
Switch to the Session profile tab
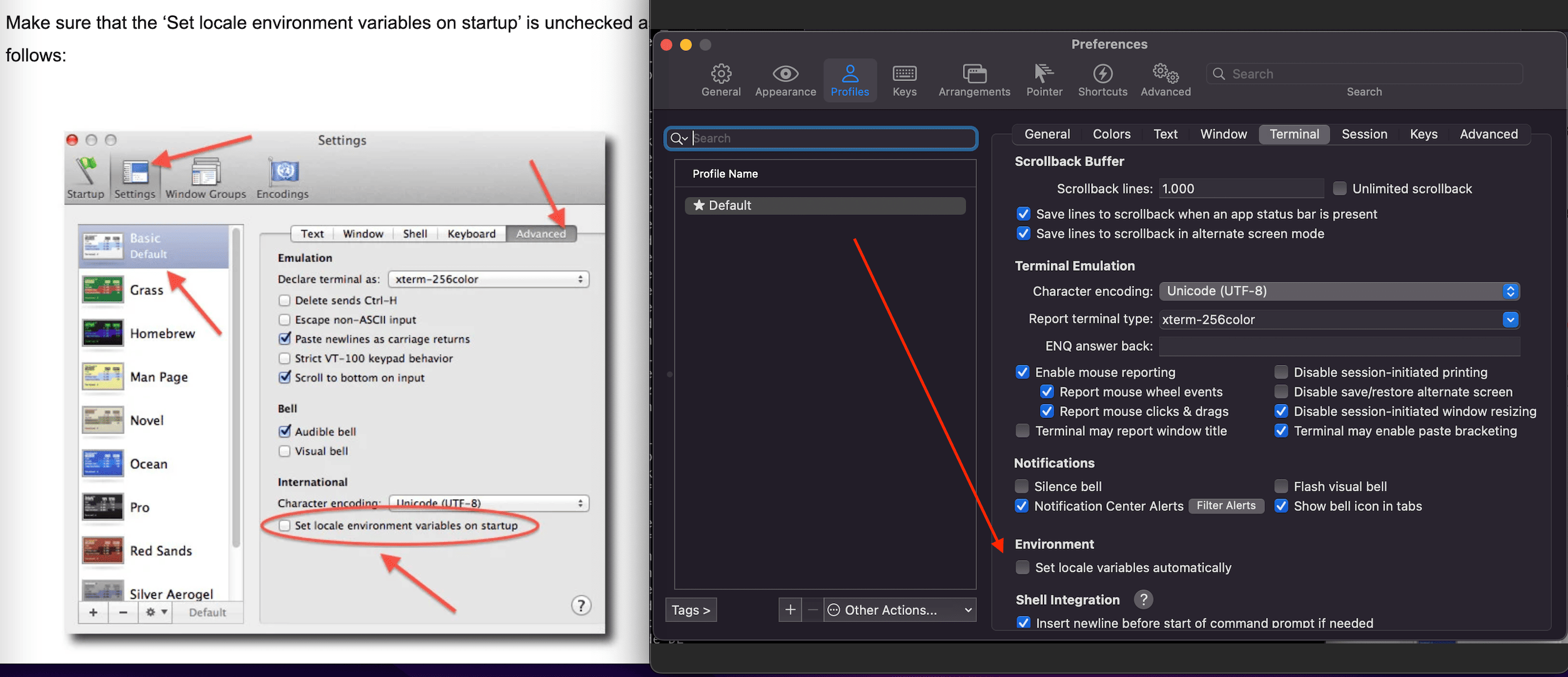(1363, 134)
